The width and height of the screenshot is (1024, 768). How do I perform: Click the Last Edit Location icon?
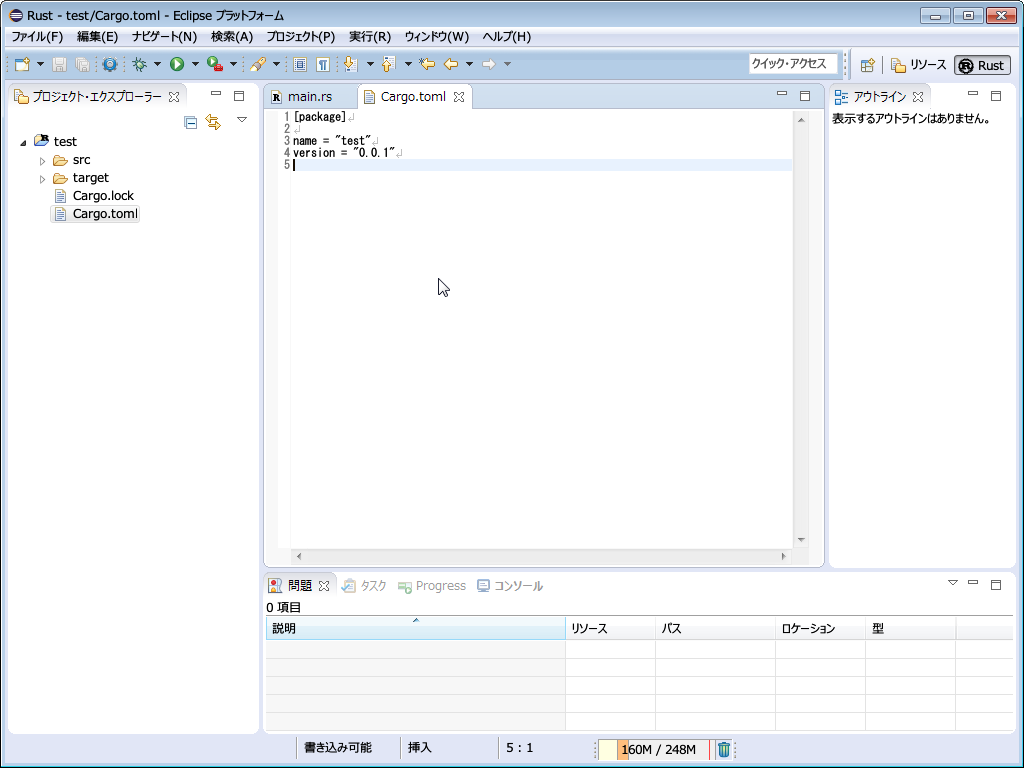click(427, 64)
